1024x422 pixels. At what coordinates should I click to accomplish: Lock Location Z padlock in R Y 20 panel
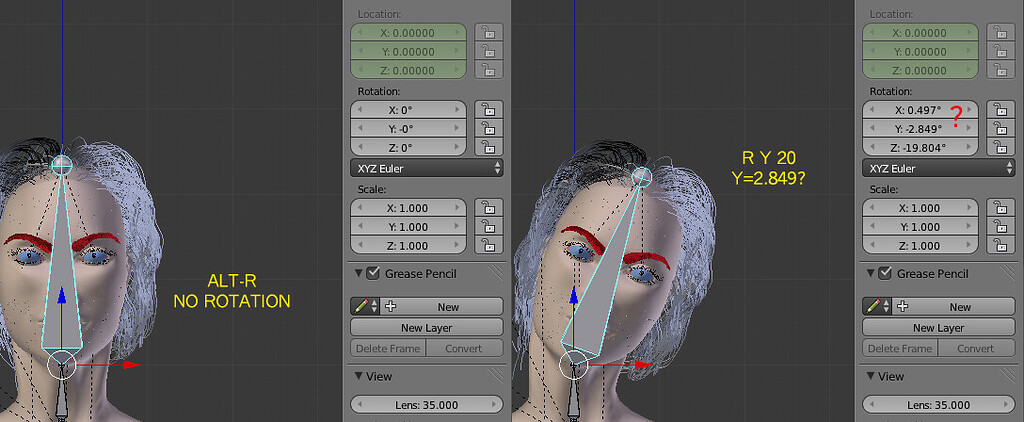(1000, 70)
